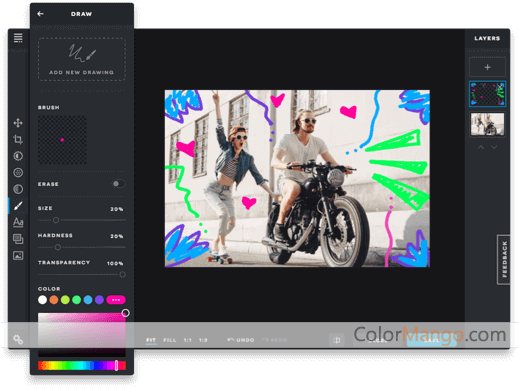Switch zoom to FIT
The image size is (518, 388).
151,340
